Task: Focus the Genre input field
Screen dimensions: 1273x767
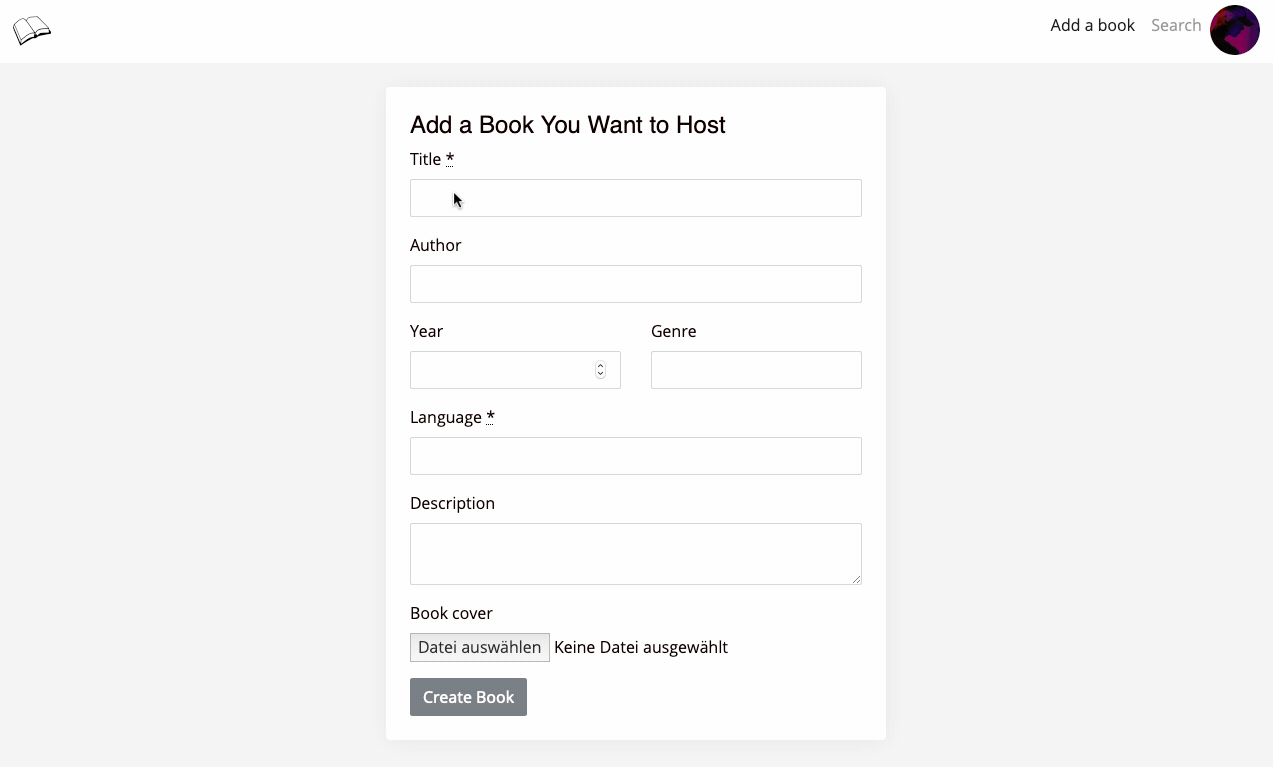Action: (x=755, y=369)
